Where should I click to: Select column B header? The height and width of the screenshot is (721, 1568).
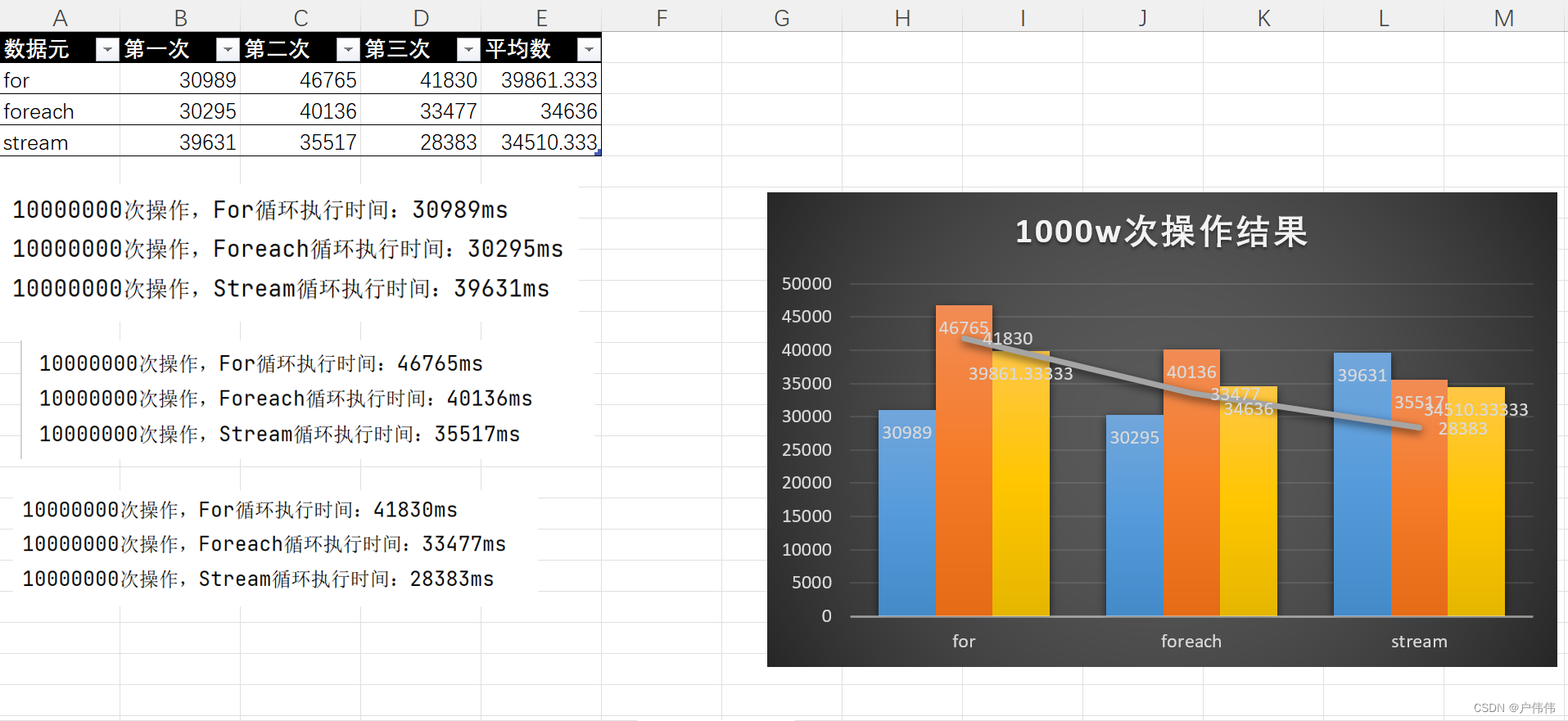click(x=180, y=18)
